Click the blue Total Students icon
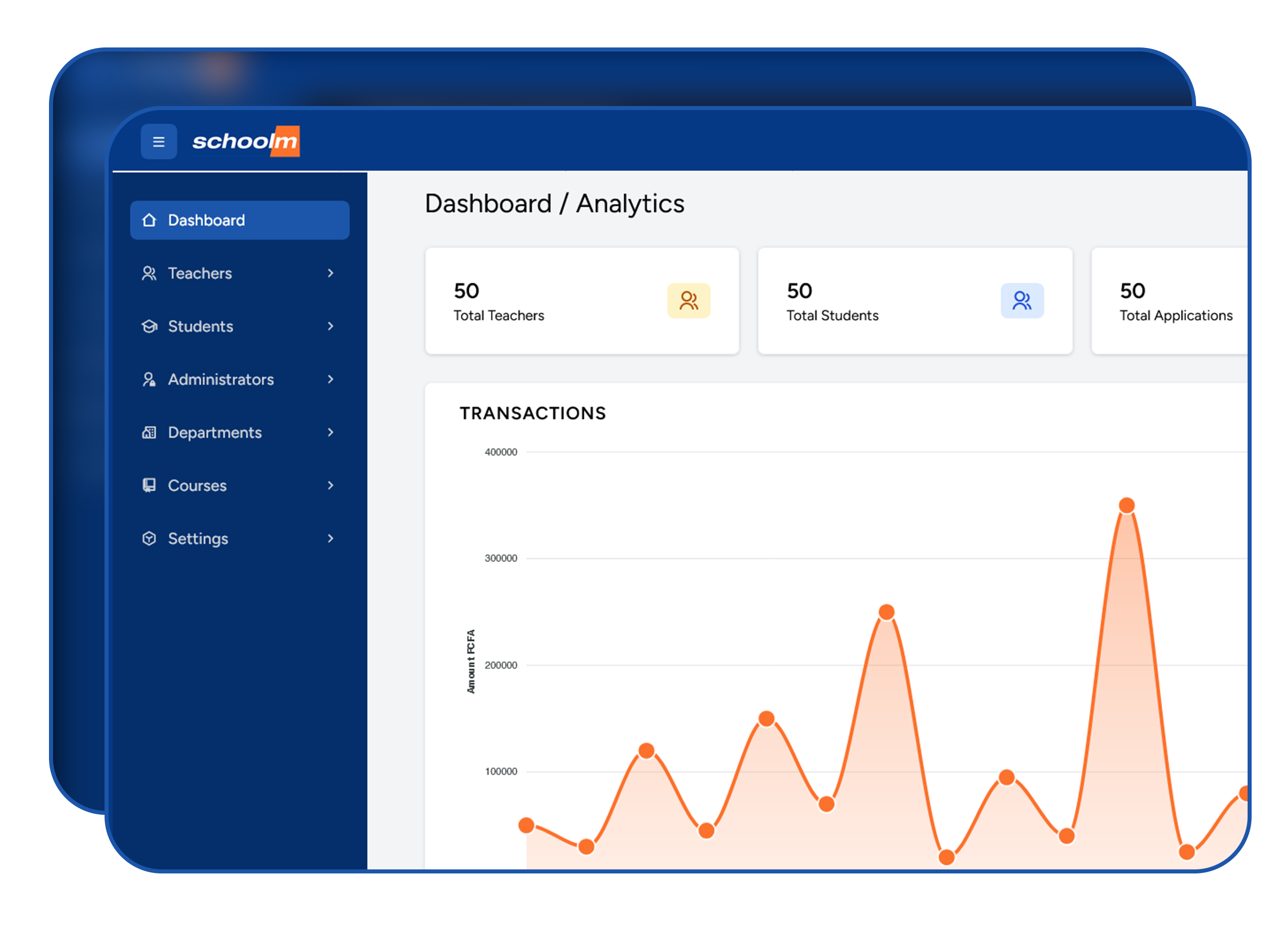This screenshot has width=1288, height=931. (x=1022, y=300)
